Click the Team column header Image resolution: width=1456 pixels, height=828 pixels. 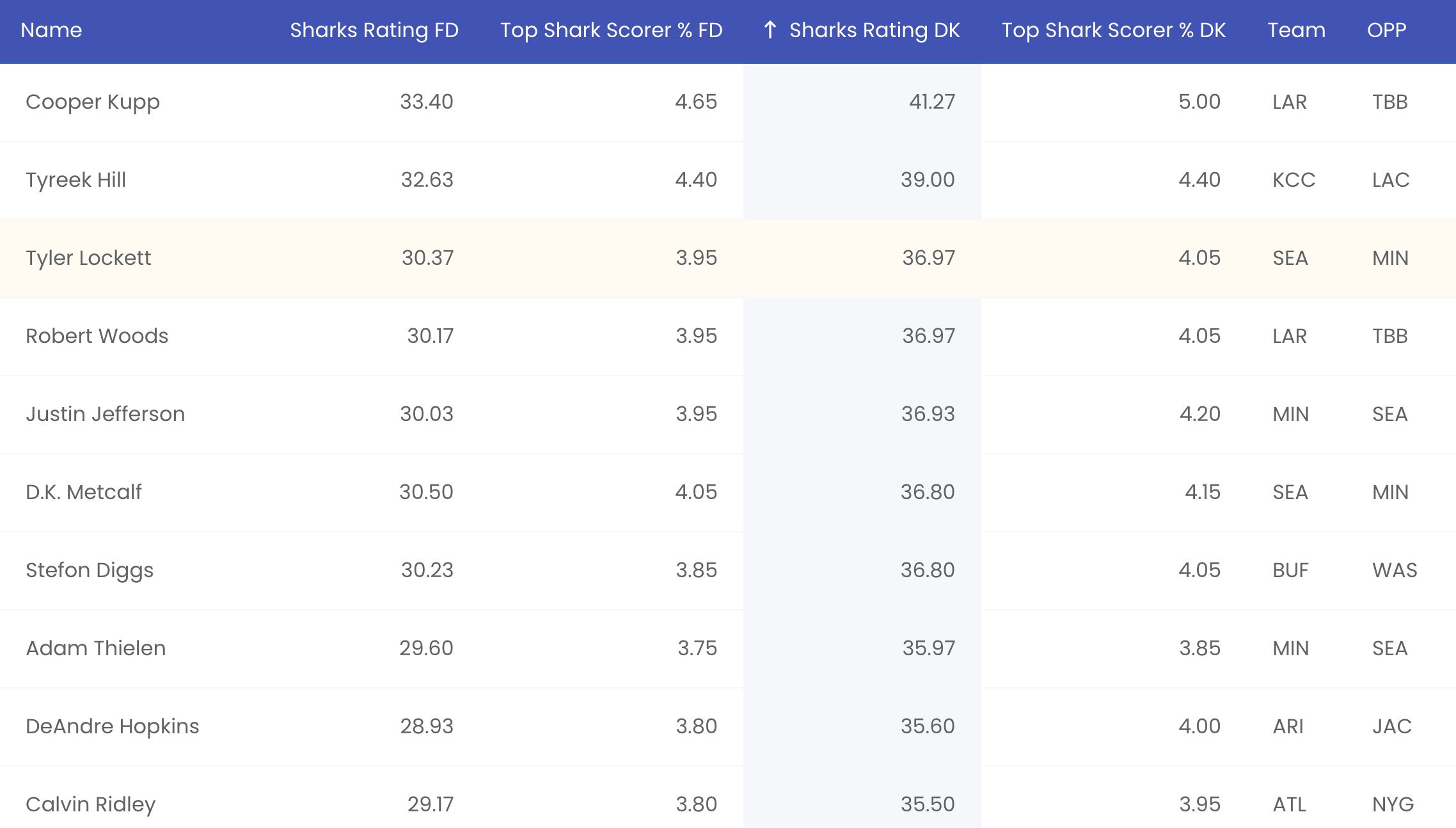pos(1296,30)
